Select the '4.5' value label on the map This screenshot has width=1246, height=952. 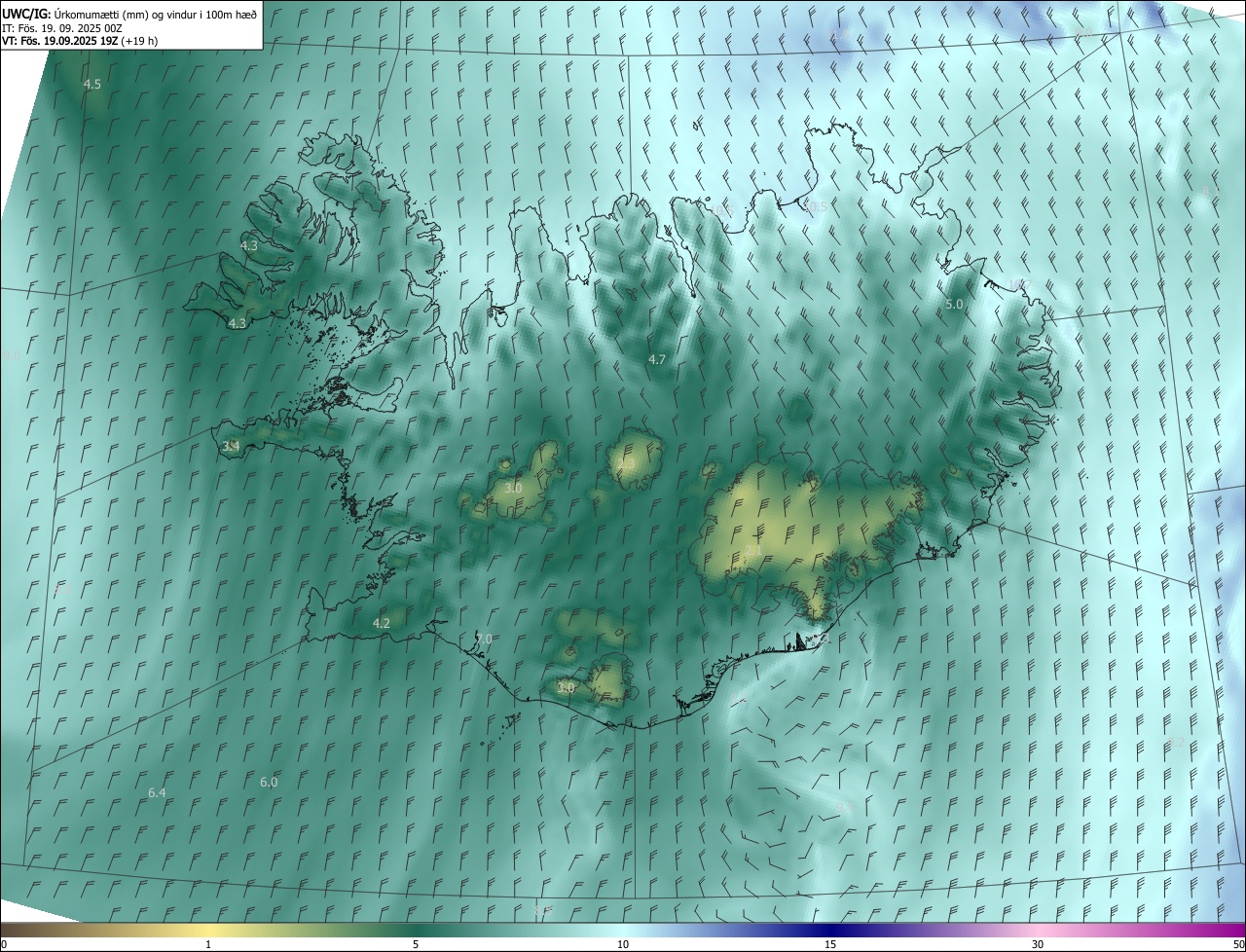tap(92, 85)
